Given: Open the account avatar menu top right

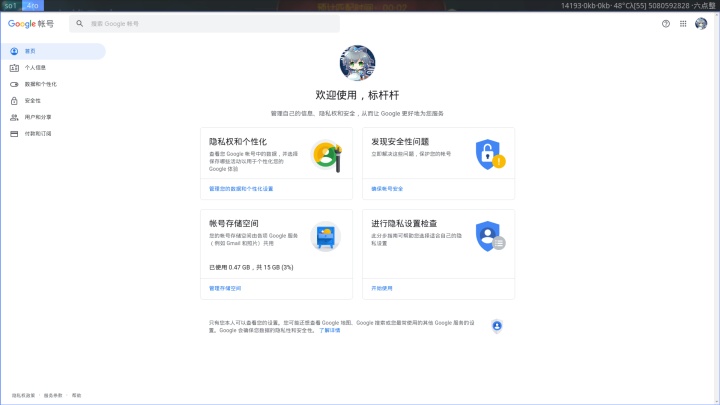Looking at the screenshot, I should pyautogui.click(x=701, y=23).
